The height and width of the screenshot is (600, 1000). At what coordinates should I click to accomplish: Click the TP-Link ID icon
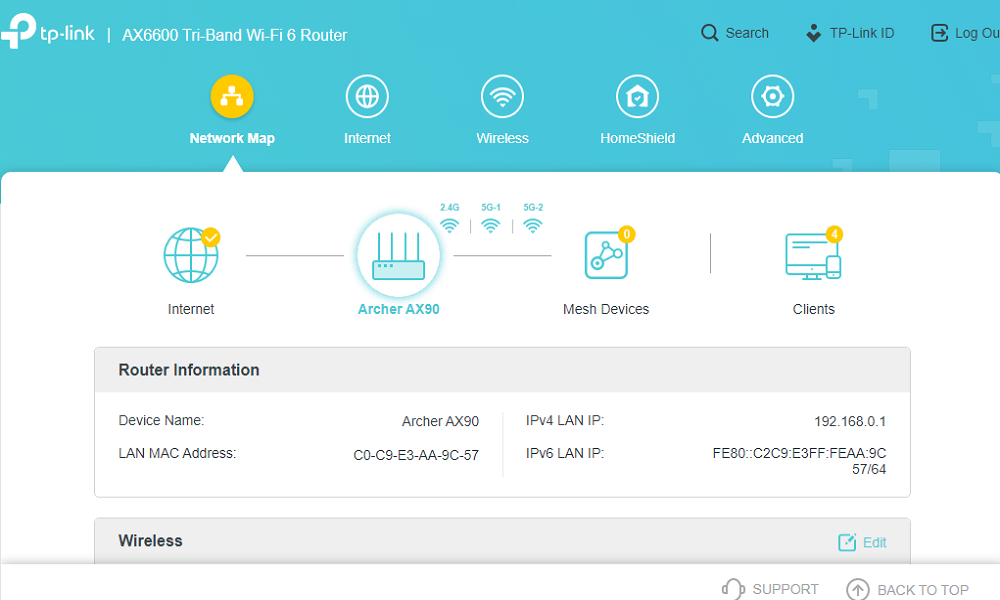coord(813,33)
